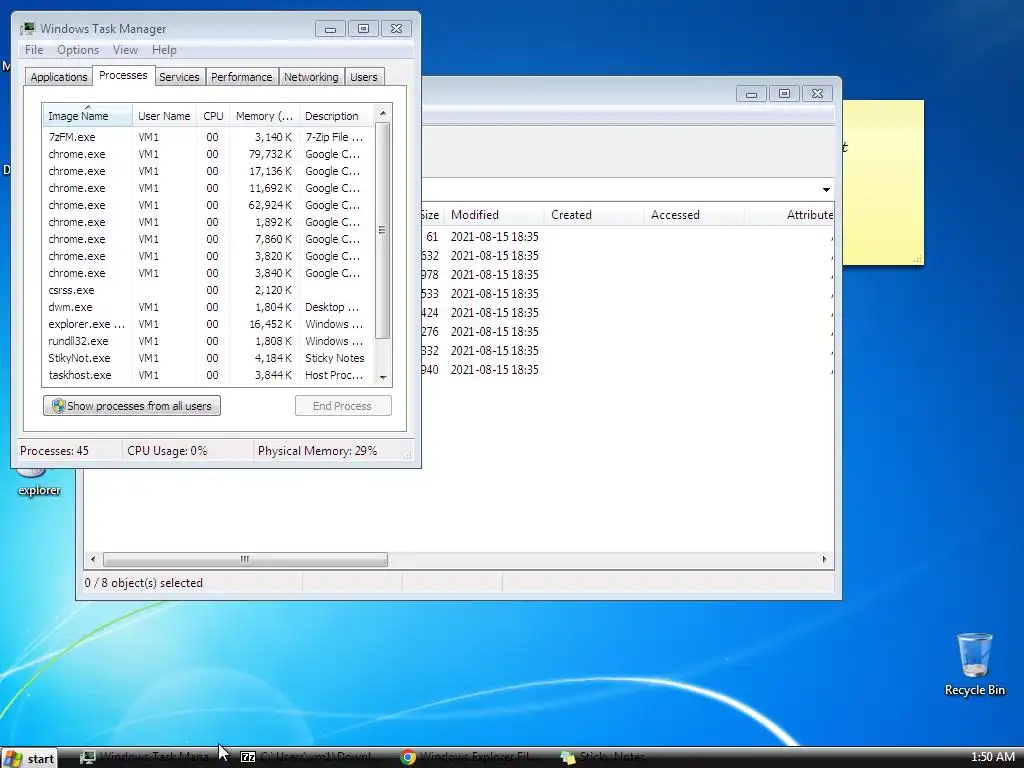Select the taskhost.exe process row
This screenshot has width=1024, height=768.
tap(208, 375)
